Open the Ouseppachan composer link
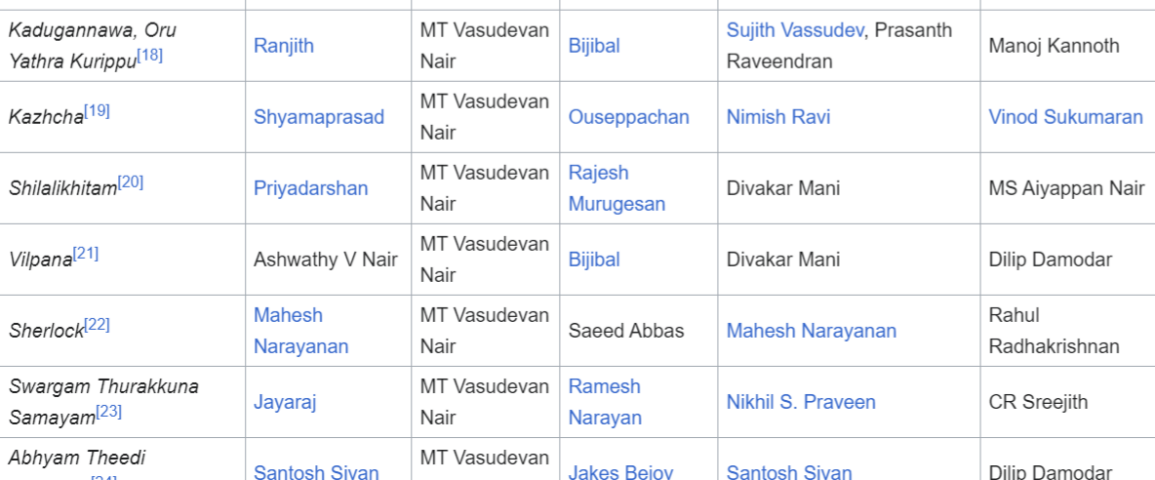 [x=629, y=117]
